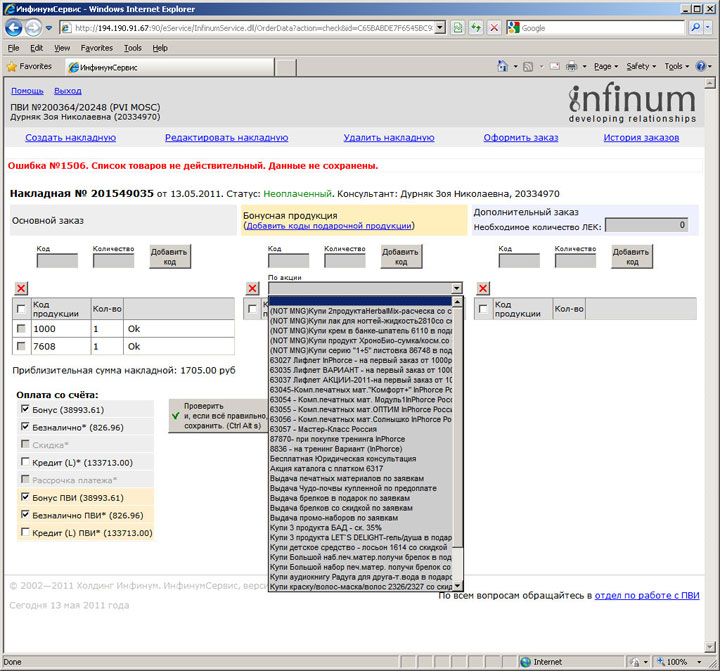This screenshot has width=720, height=671.
Task: Click the Редактировать накладную link
Action: [226, 138]
